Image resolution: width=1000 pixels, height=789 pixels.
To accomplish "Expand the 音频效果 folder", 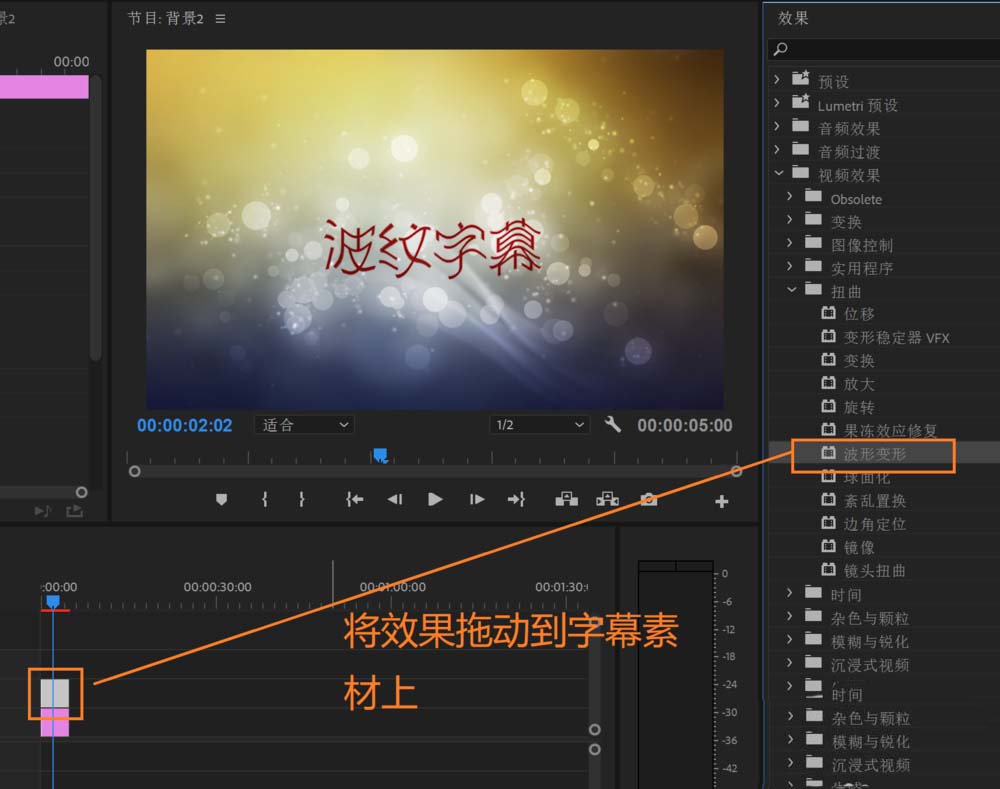I will click(778, 128).
